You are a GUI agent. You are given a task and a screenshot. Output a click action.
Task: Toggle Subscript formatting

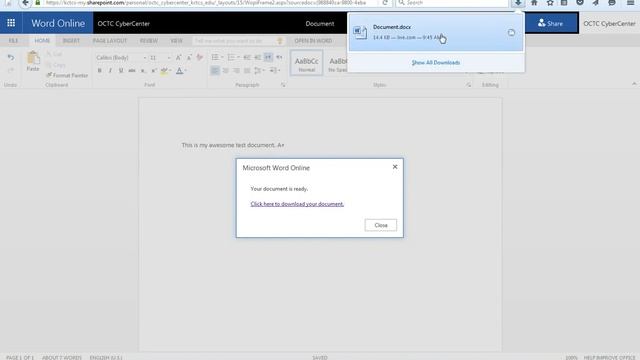(x=143, y=71)
